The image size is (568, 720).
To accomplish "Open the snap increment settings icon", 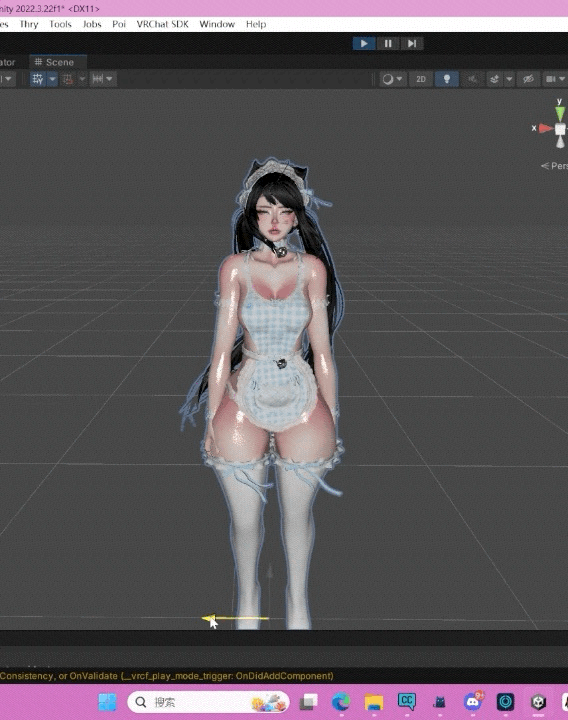I will click(x=98, y=79).
